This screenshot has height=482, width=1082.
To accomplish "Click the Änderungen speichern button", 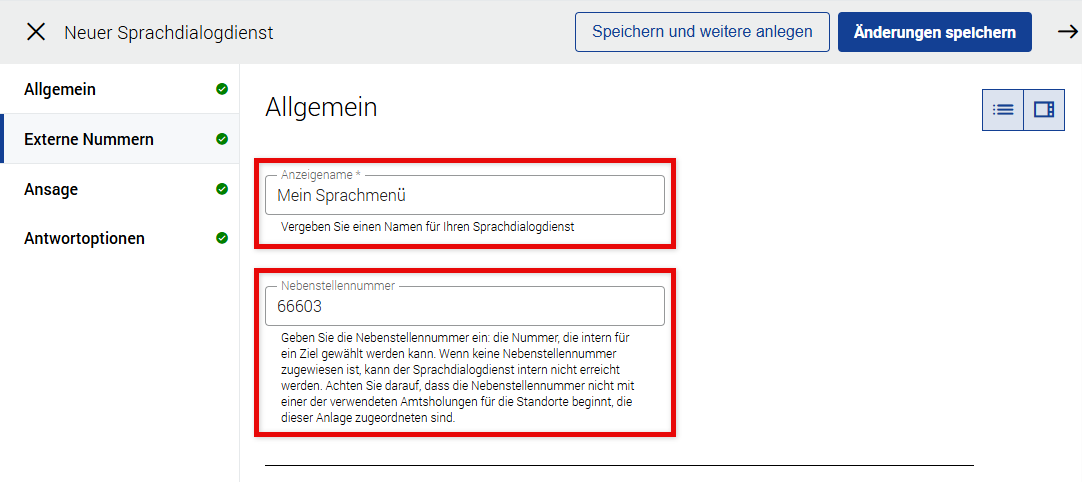I will coord(934,32).
